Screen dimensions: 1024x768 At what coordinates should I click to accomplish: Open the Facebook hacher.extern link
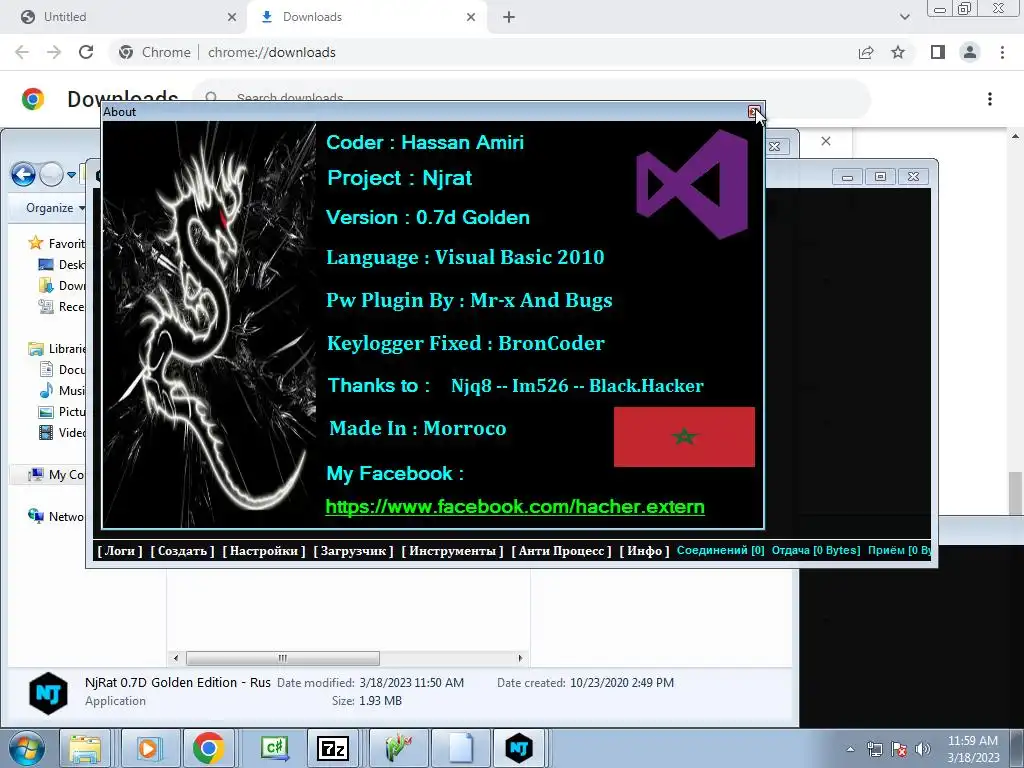515,507
